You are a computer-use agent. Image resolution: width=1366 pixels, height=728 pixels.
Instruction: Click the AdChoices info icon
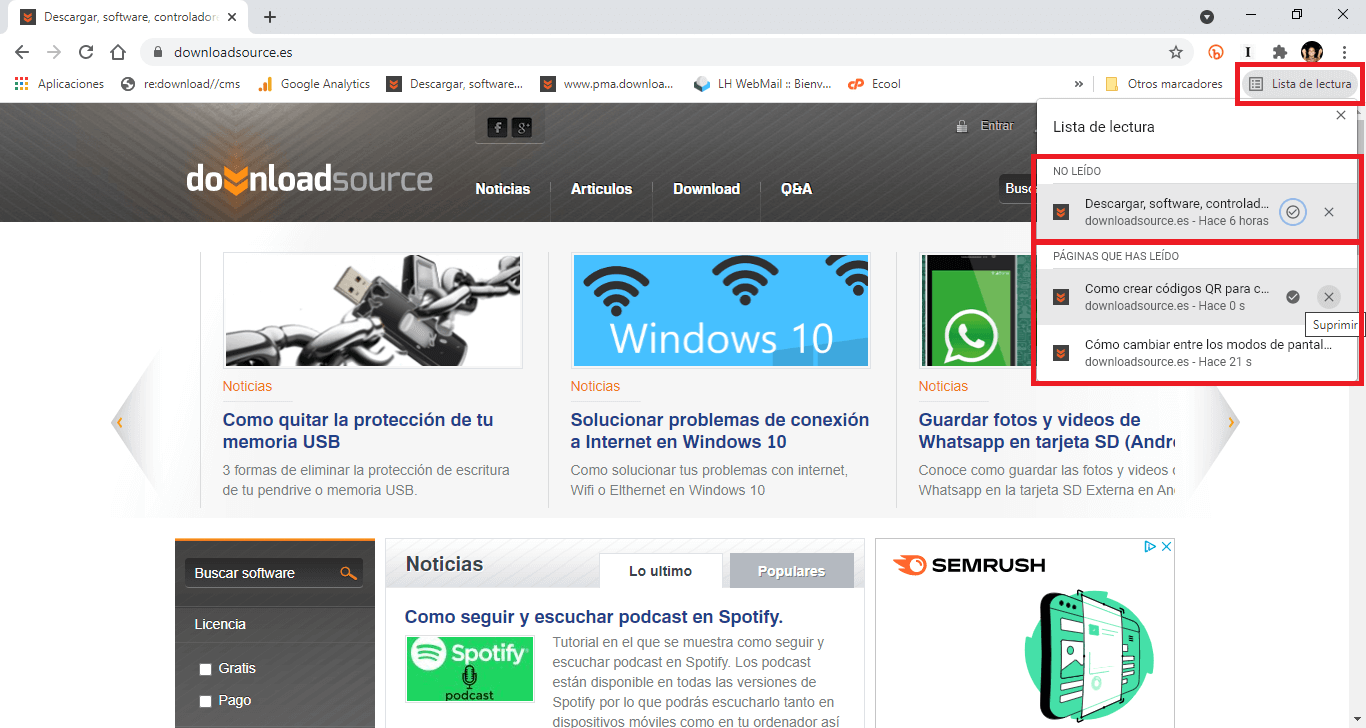tap(1151, 547)
